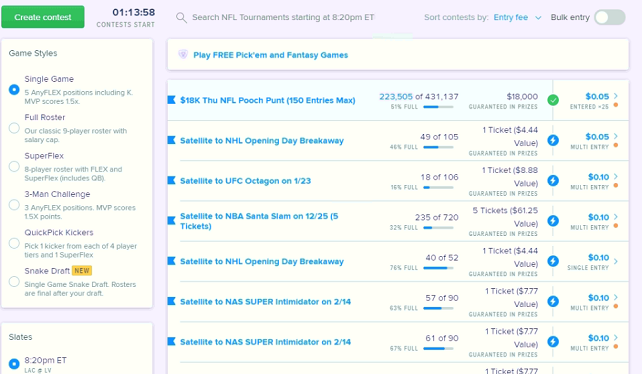642x374 pixels.
Task: Click lightning bolt icon for UFC Octagon satellite
Action: 553,180
